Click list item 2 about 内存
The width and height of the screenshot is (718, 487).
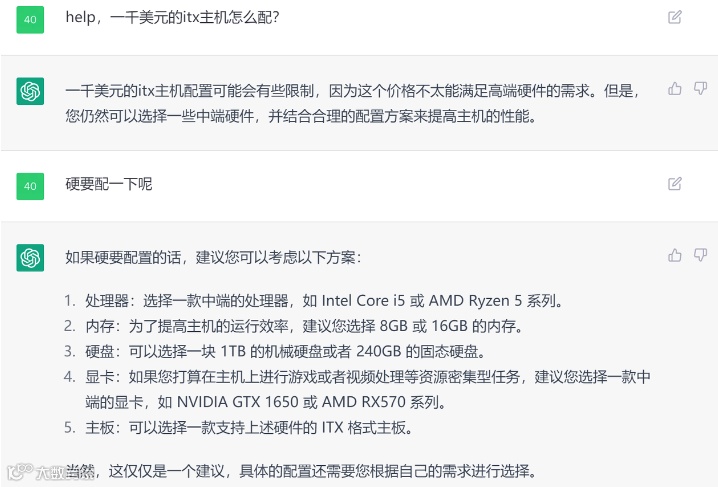click(294, 326)
